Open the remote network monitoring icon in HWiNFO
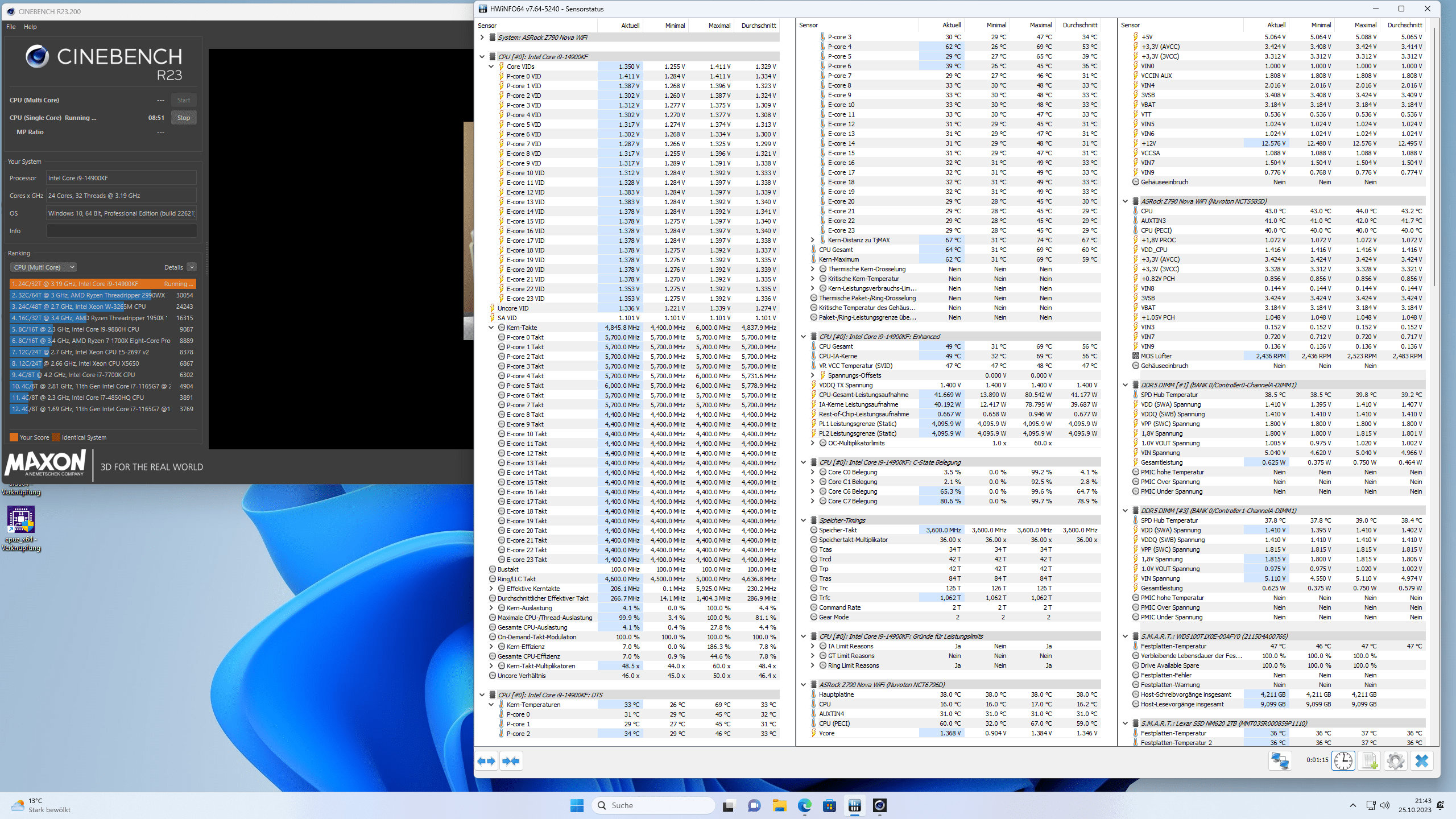 pos(1280,761)
